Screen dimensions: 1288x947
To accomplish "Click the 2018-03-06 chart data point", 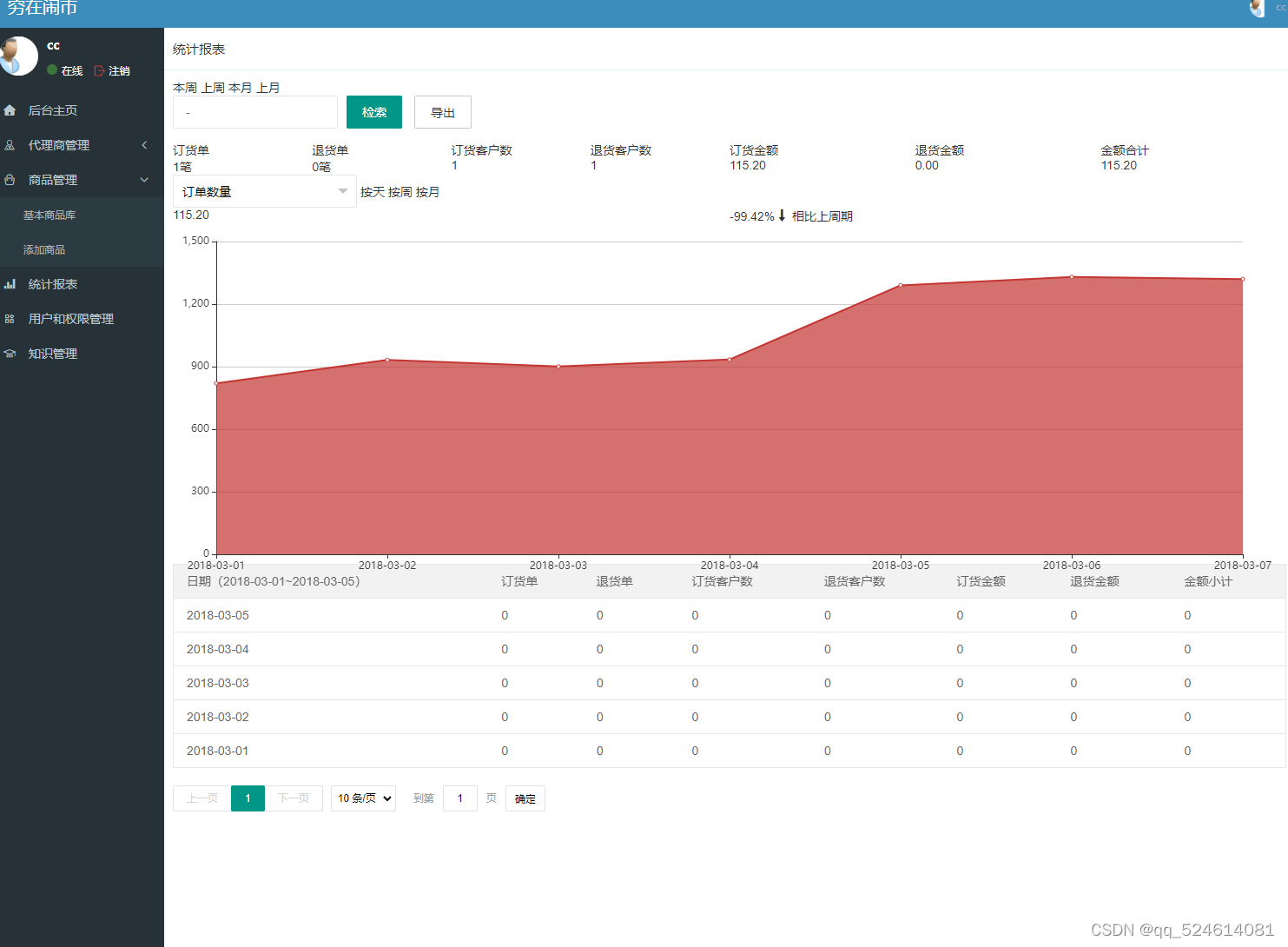I will 1072,277.
